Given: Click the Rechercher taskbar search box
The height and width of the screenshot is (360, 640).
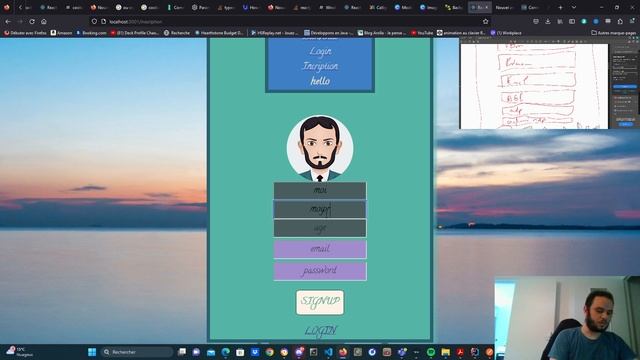Looking at the screenshot, I should coord(137,352).
